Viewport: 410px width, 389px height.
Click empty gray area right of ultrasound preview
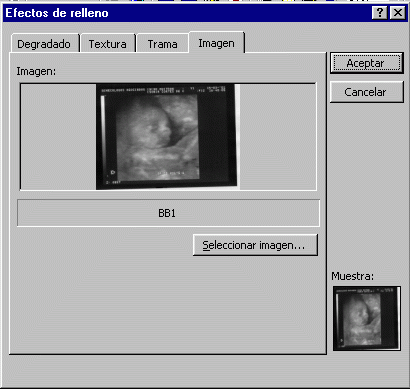click(278, 137)
